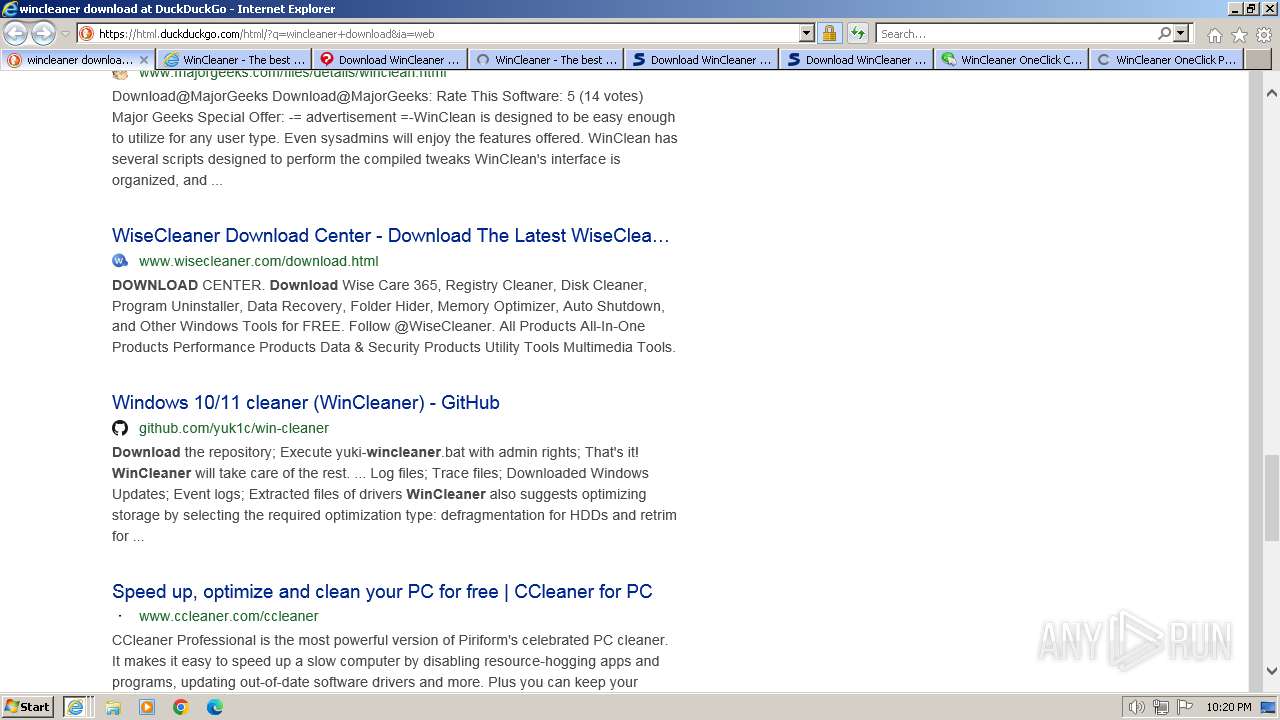Click the Forward navigation arrow
The width and height of the screenshot is (1280, 720).
coord(43,33)
